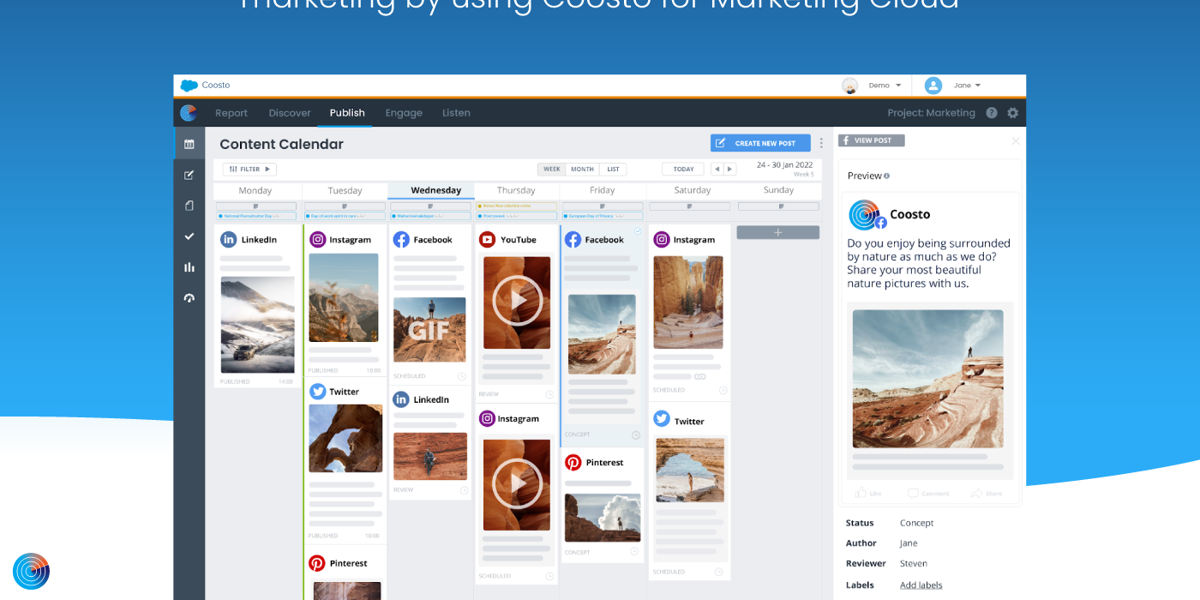Image resolution: width=1200 pixels, height=600 pixels.
Task: Click the Preview info icon
Action: 887,176
